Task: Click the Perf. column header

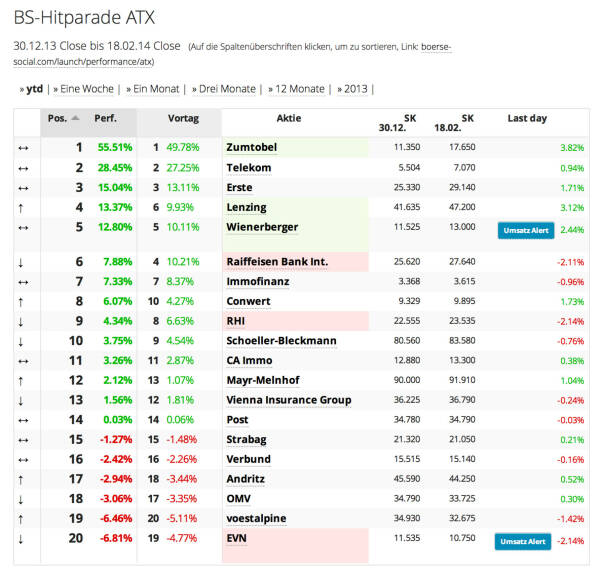Action: 105,118
